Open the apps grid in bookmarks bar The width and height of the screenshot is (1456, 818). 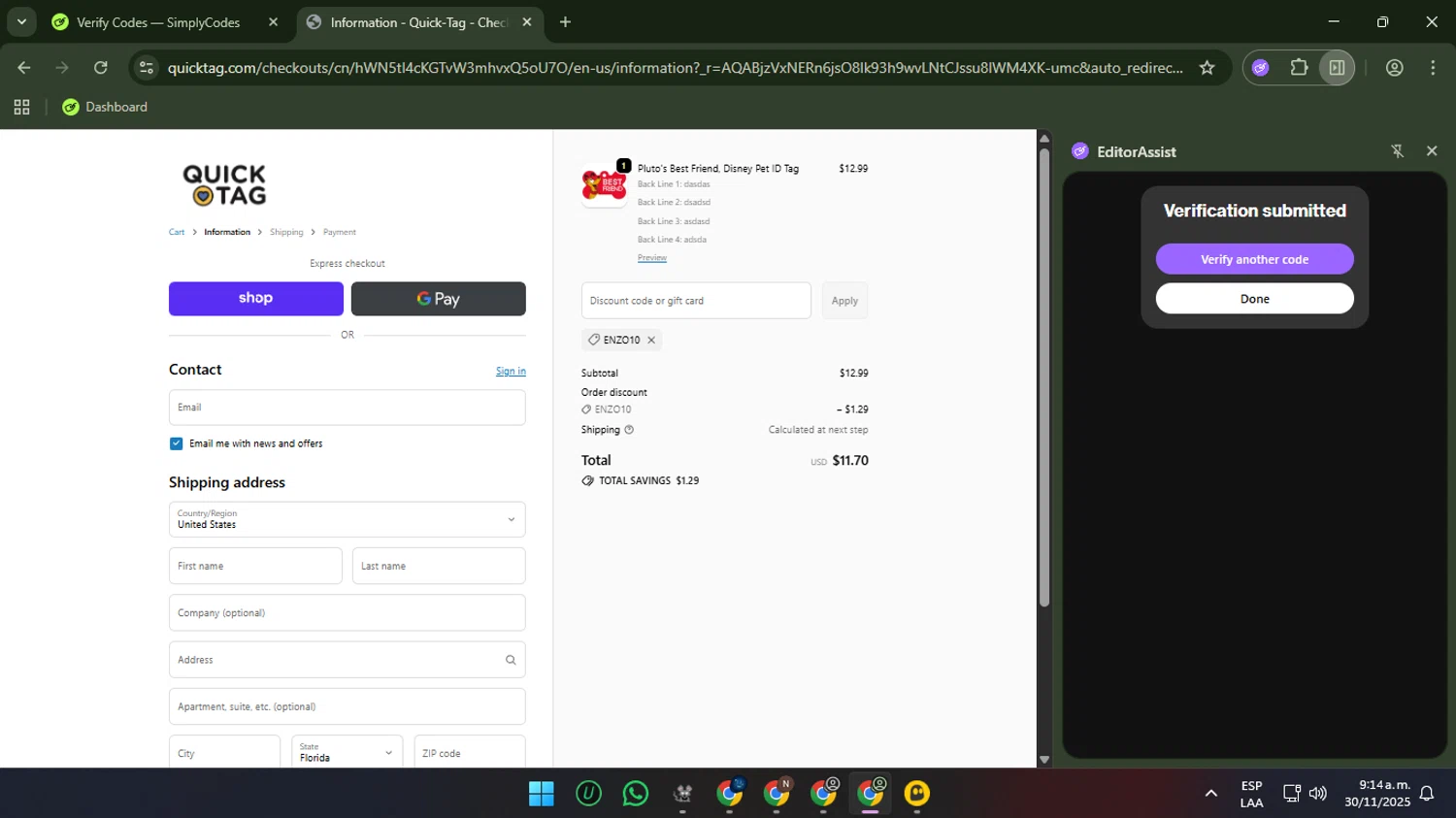(21, 107)
